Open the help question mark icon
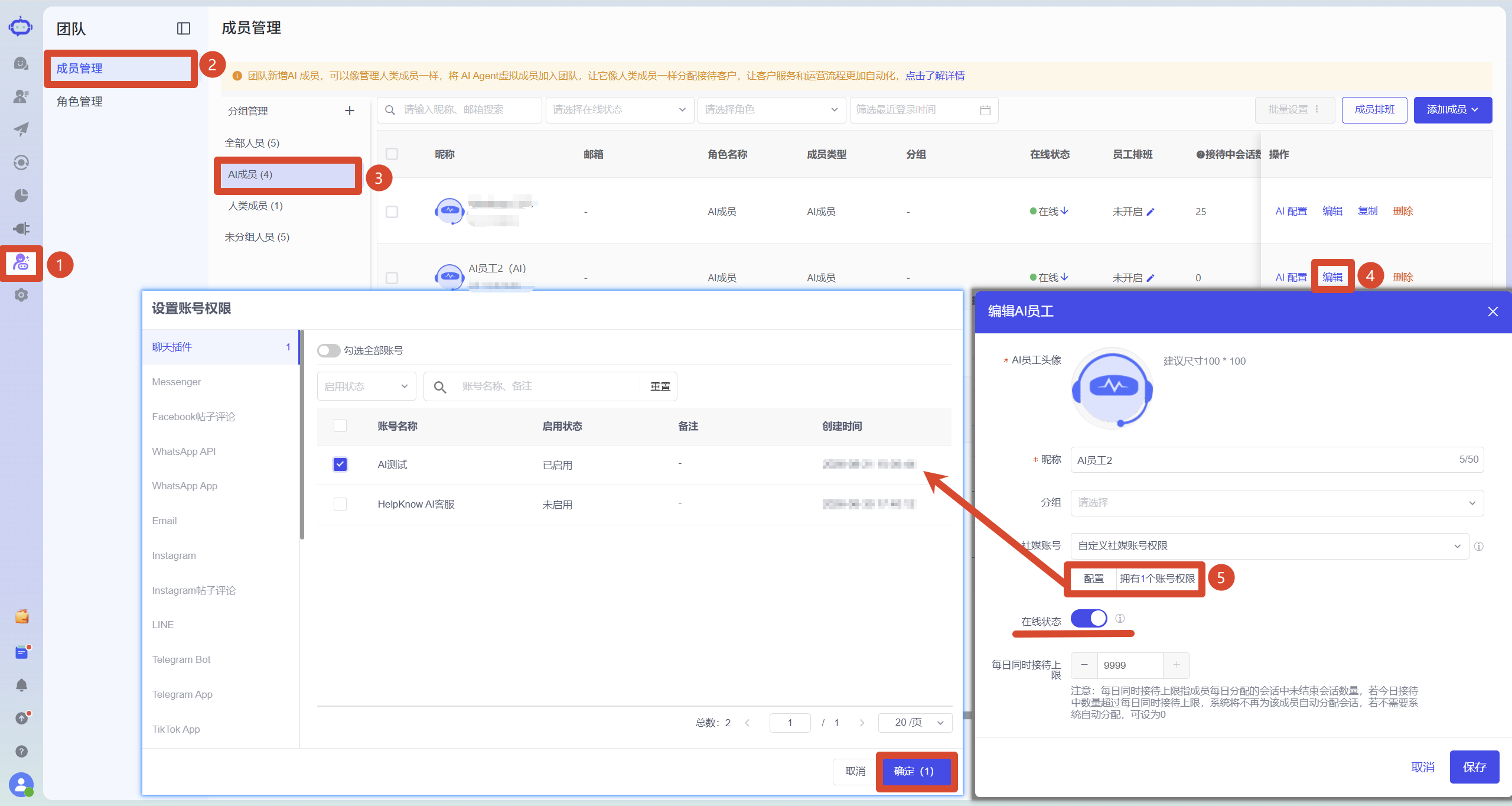This screenshot has width=1512, height=806. [x=21, y=752]
